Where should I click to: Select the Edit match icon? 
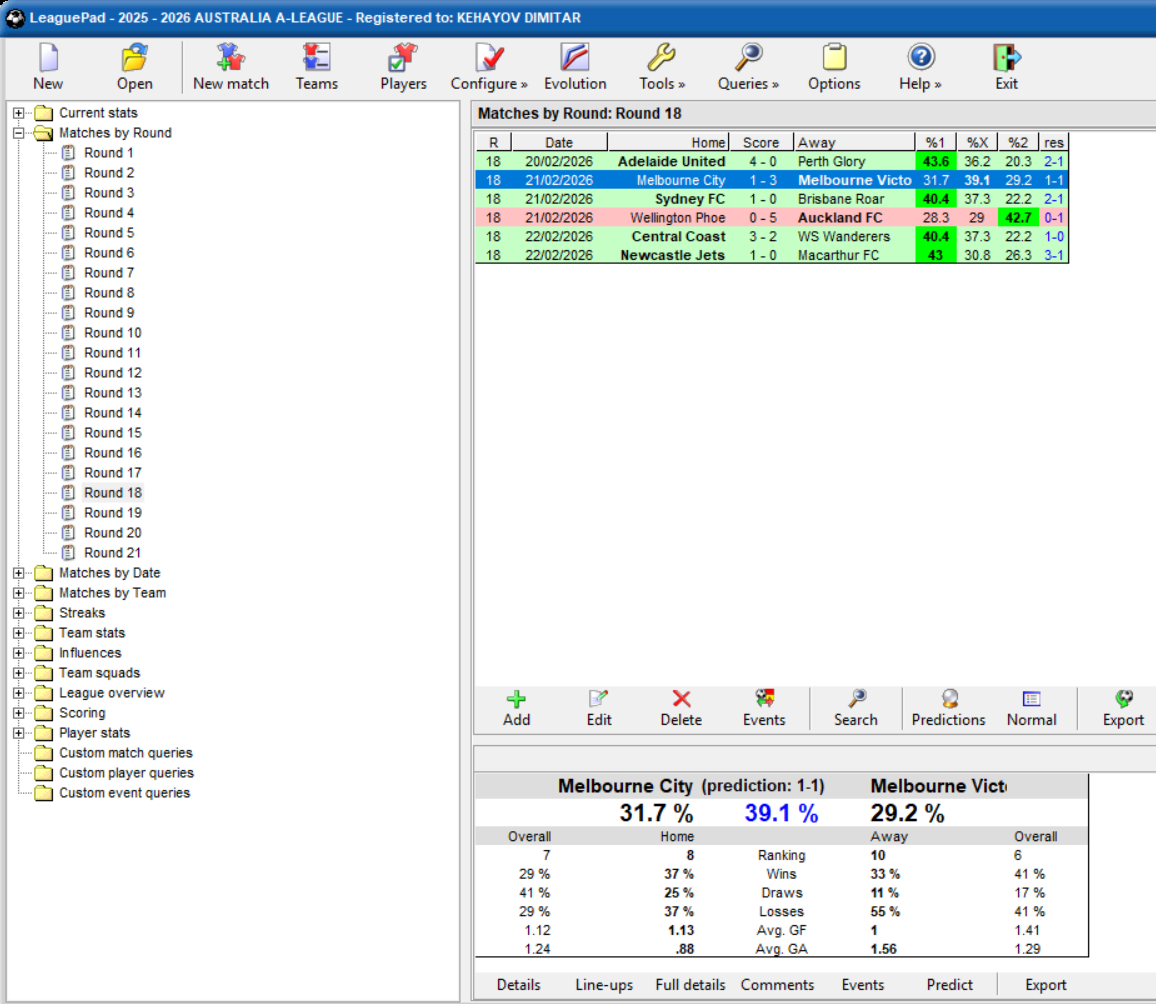click(598, 705)
